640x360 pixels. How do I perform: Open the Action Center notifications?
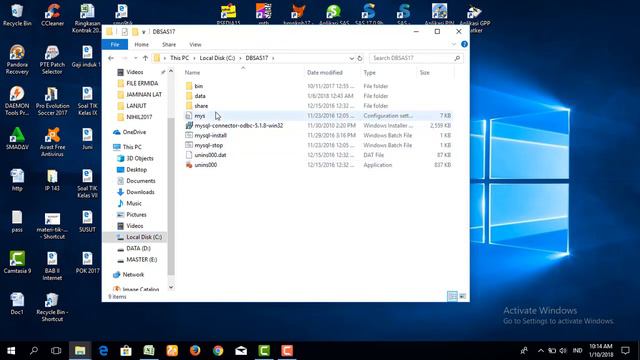tap(625, 351)
